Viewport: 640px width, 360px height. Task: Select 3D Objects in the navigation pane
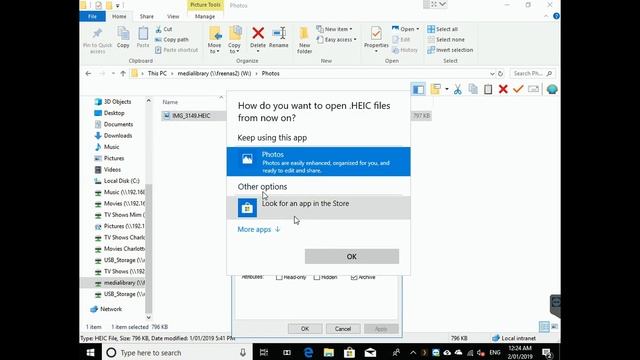coord(117,102)
